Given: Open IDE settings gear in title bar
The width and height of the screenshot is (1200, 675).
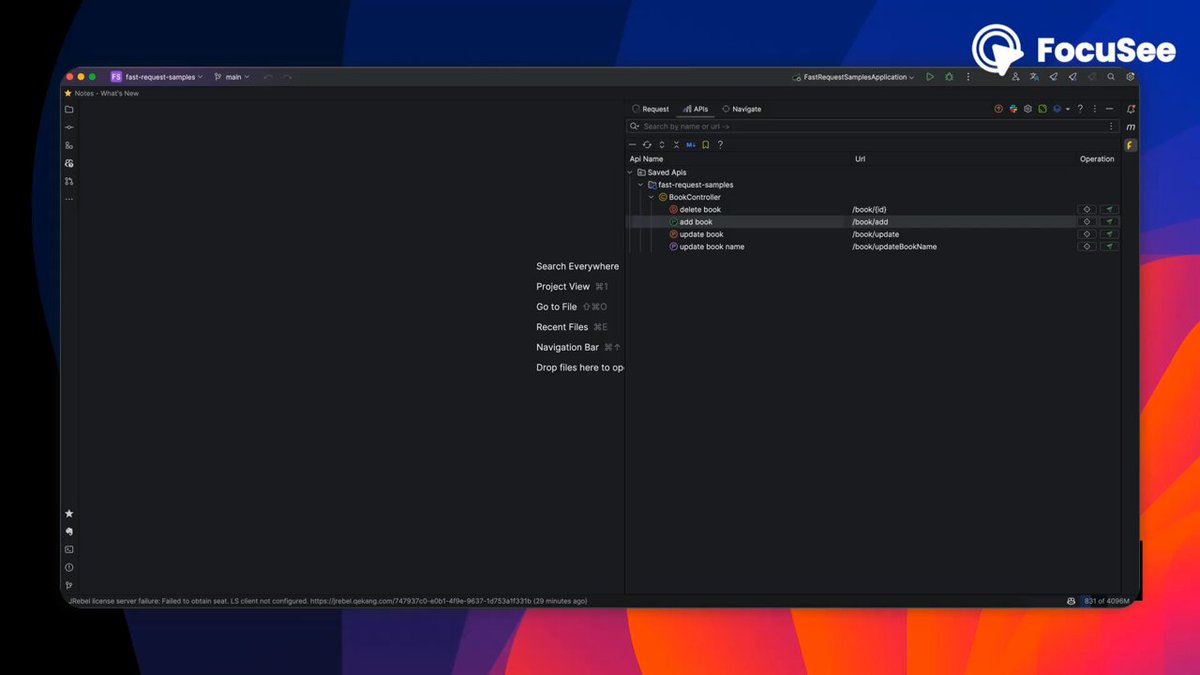Looking at the screenshot, I should [1130, 77].
